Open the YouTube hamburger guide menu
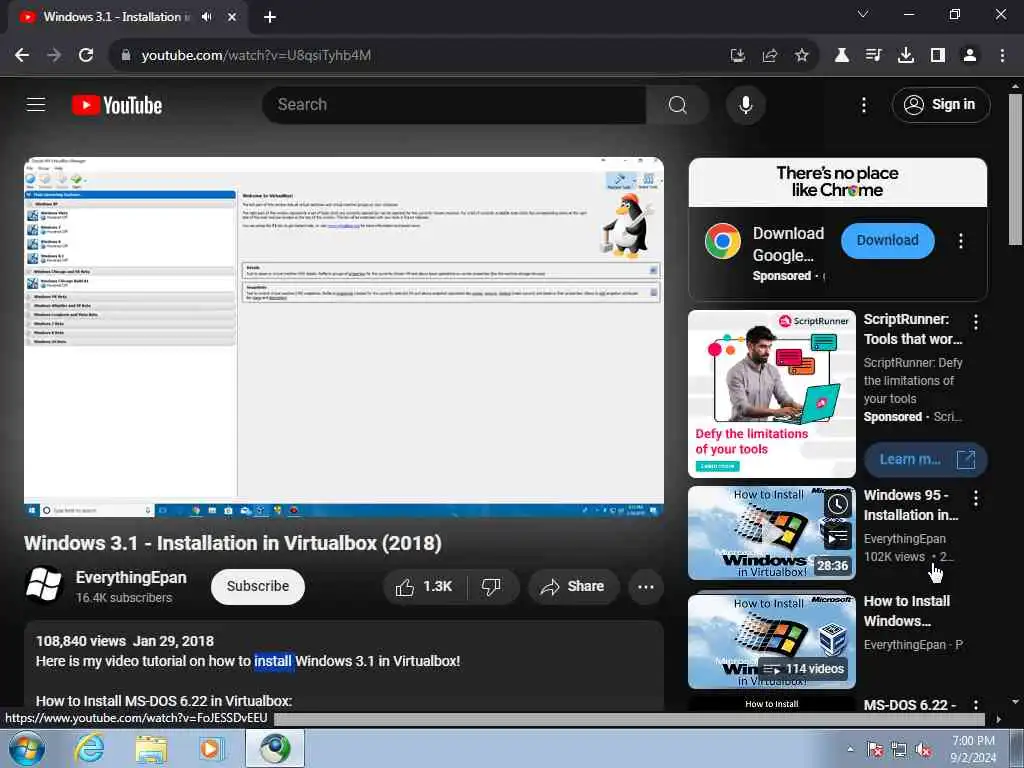Image resolution: width=1024 pixels, height=768 pixels. [x=36, y=104]
